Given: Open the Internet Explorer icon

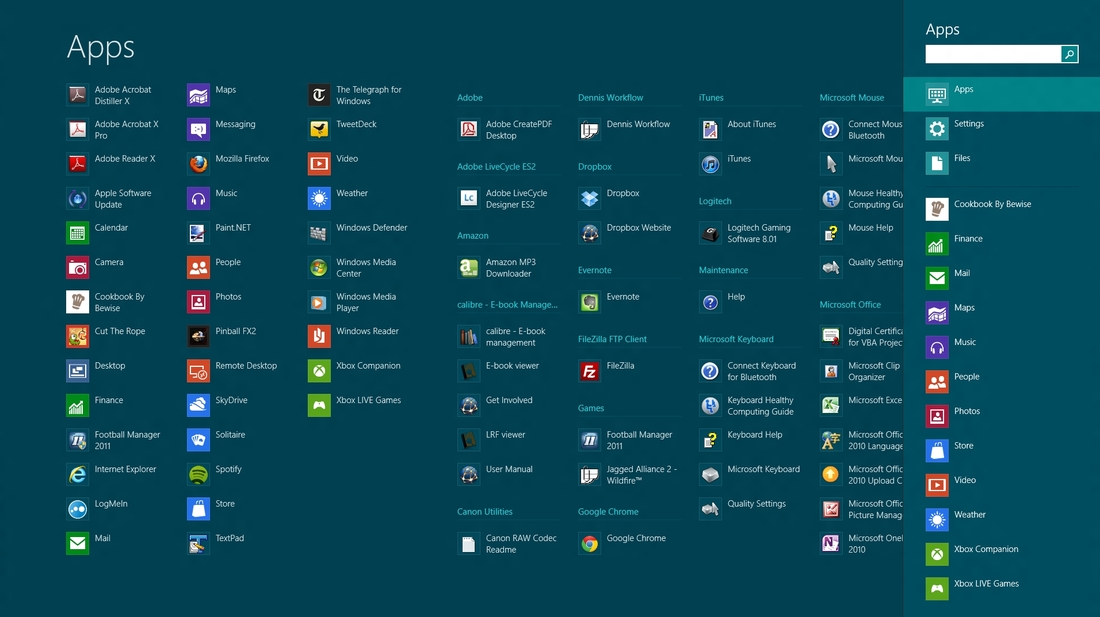Looking at the screenshot, I should 77,474.
